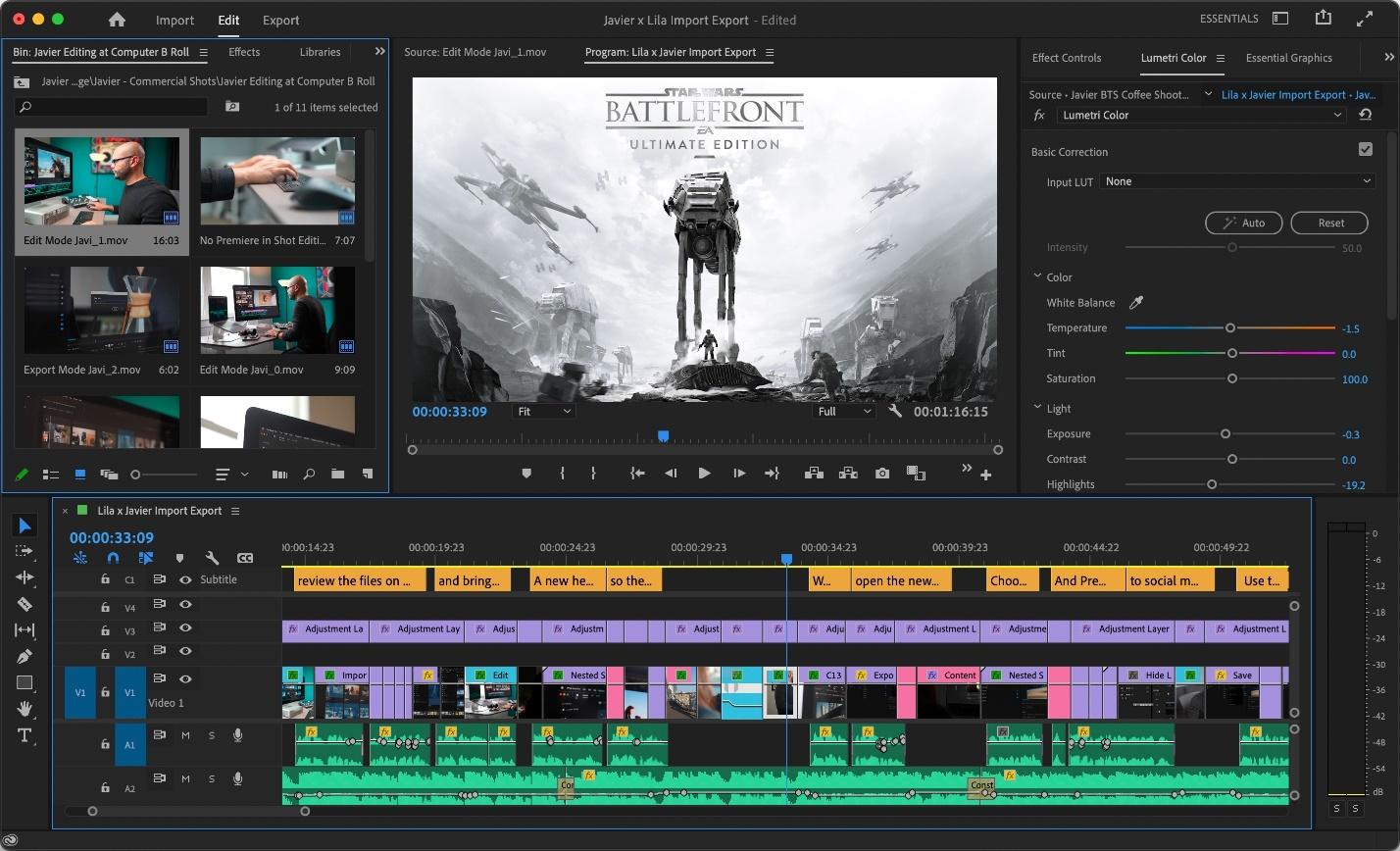This screenshot has width=1400, height=851.
Task: Select the Rectangle tool
Action: coord(25,682)
